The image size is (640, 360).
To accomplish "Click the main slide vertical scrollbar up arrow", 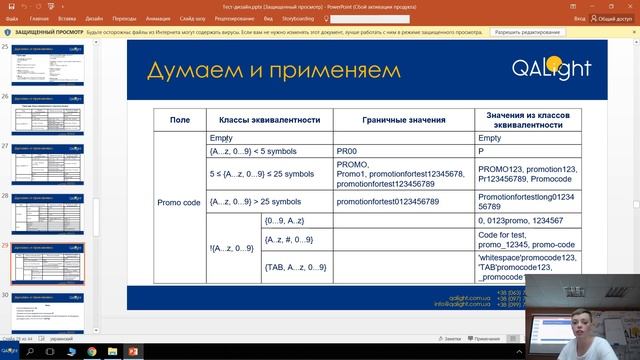I will [x=636, y=42].
